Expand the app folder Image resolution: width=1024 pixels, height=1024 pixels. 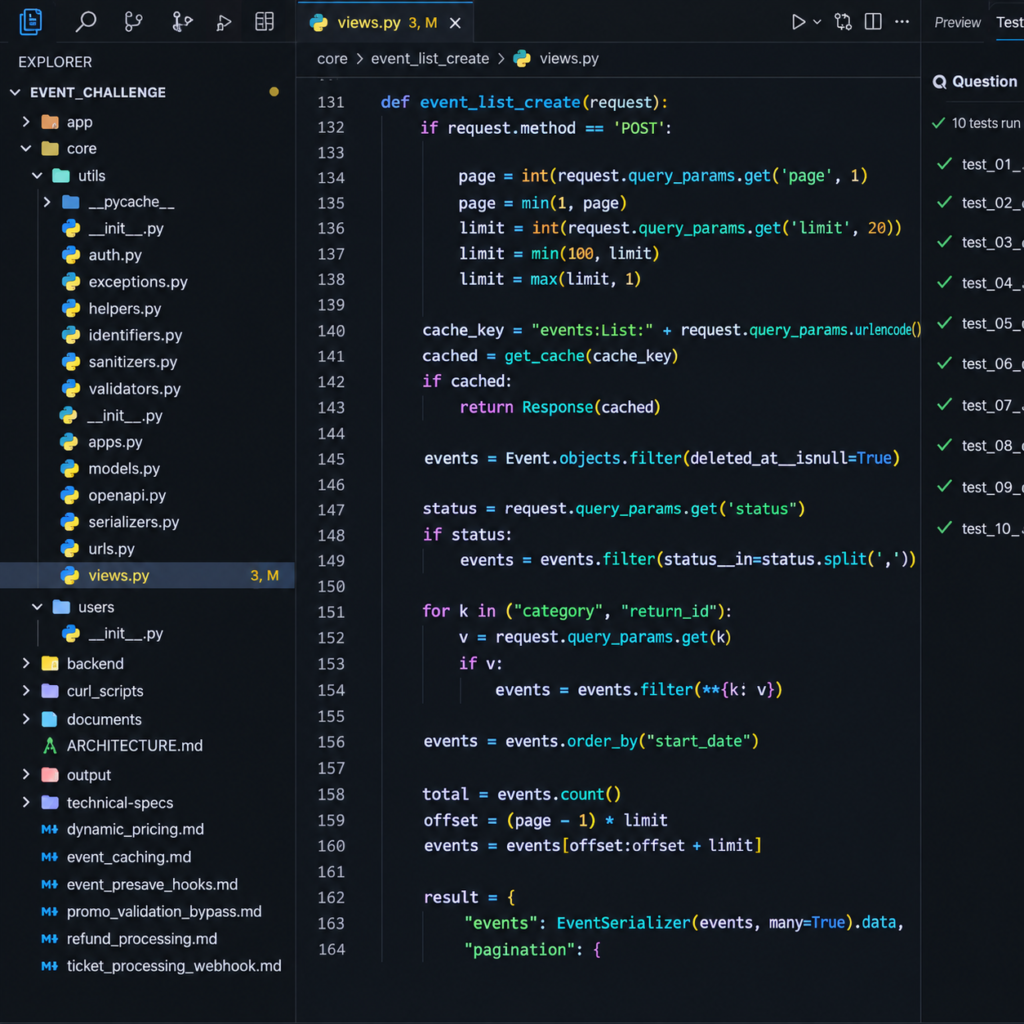(26, 122)
